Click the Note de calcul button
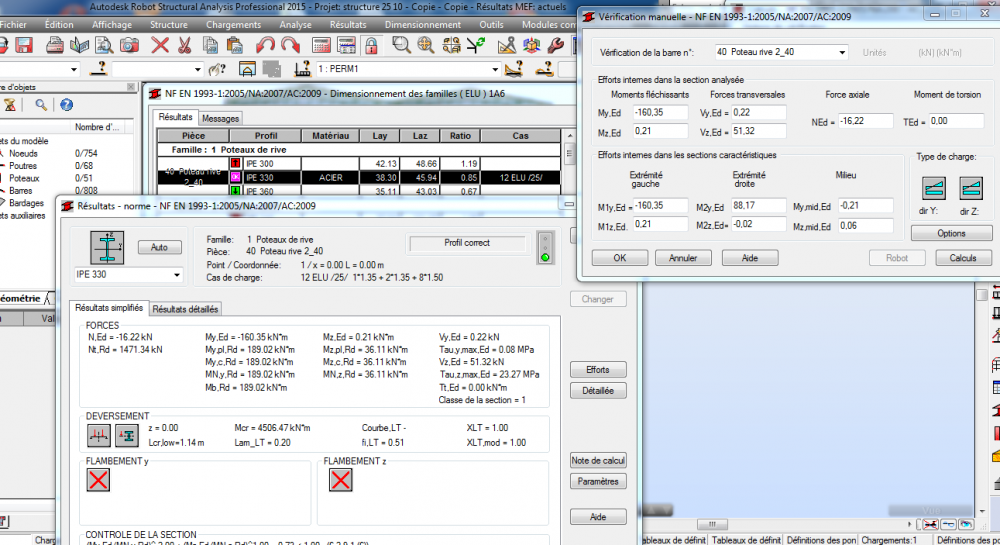Image resolution: width=1000 pixels, height=545 pixels. coord(598,460)
